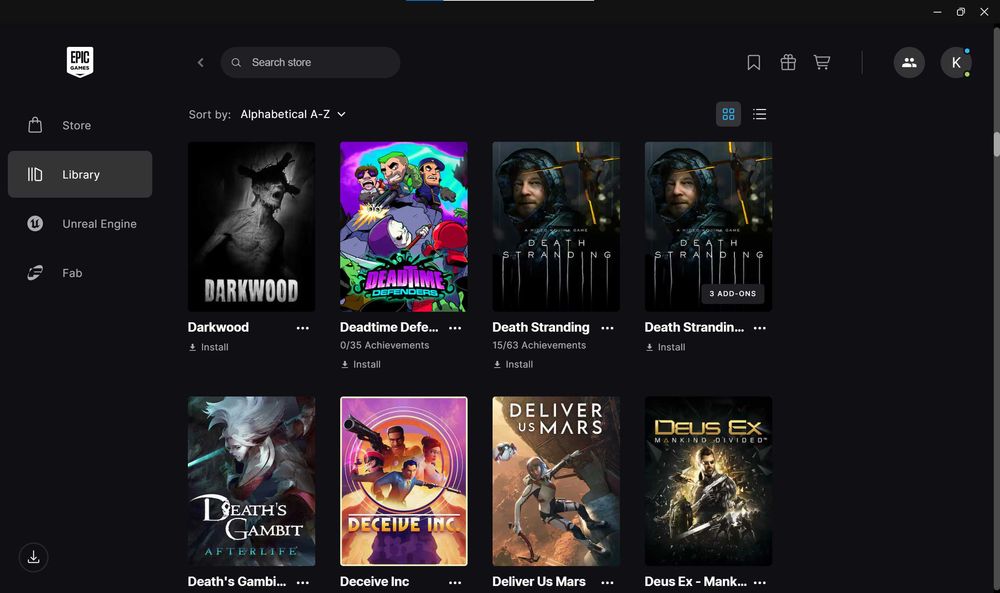
Task: Click the Death's Gambi... title text
Action: [237, 582]
